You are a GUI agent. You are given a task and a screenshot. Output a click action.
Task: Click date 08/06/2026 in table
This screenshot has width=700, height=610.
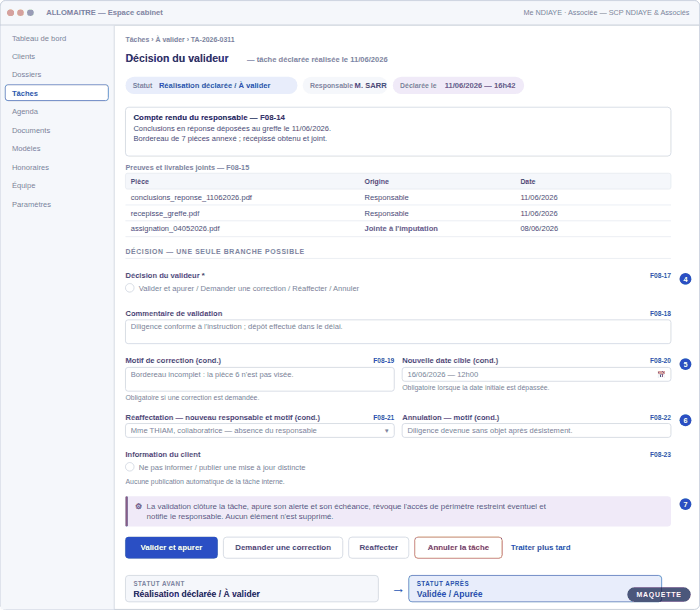point(539,228)
